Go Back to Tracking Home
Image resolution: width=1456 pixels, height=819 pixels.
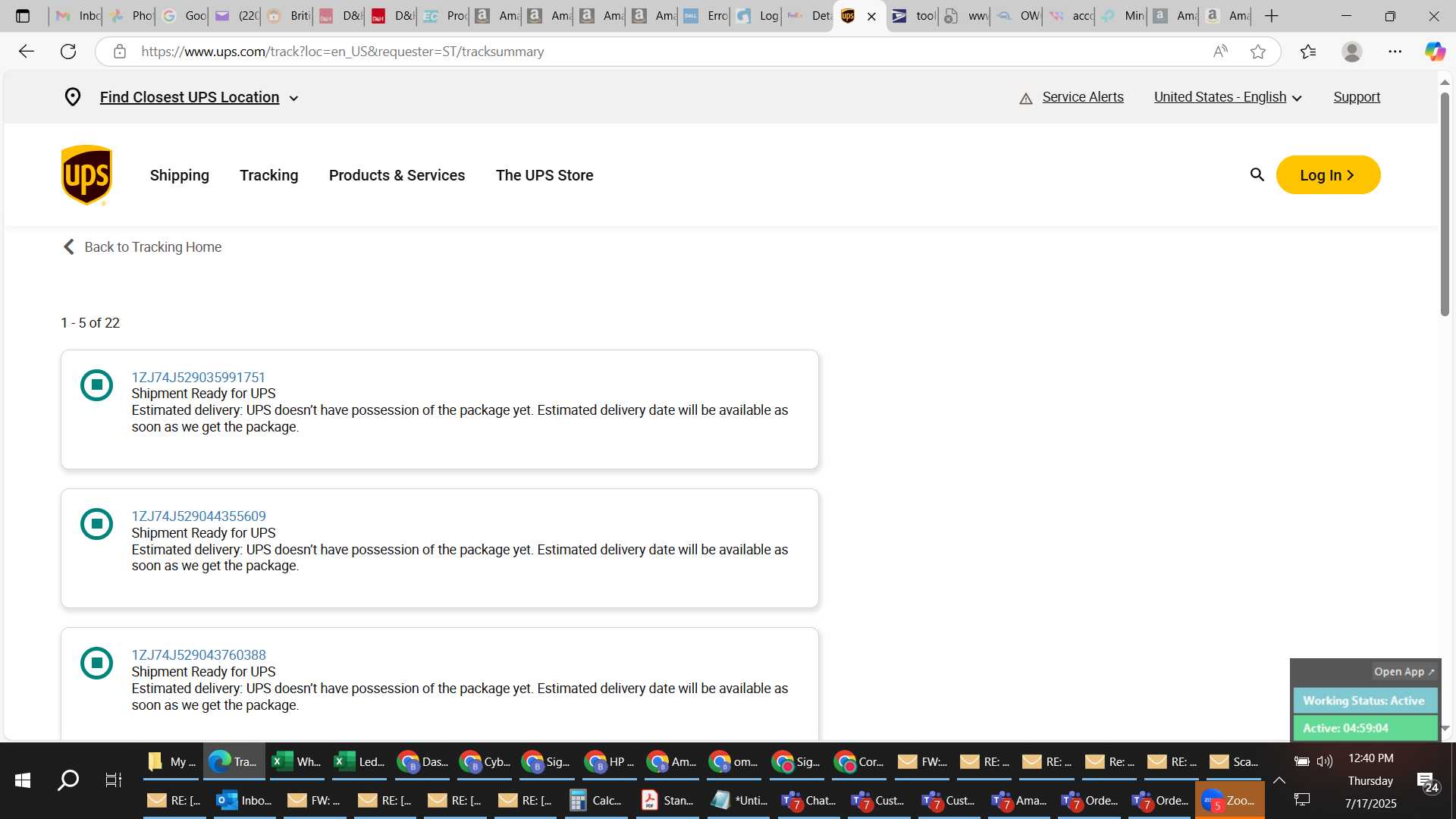(x=142, y=247)
